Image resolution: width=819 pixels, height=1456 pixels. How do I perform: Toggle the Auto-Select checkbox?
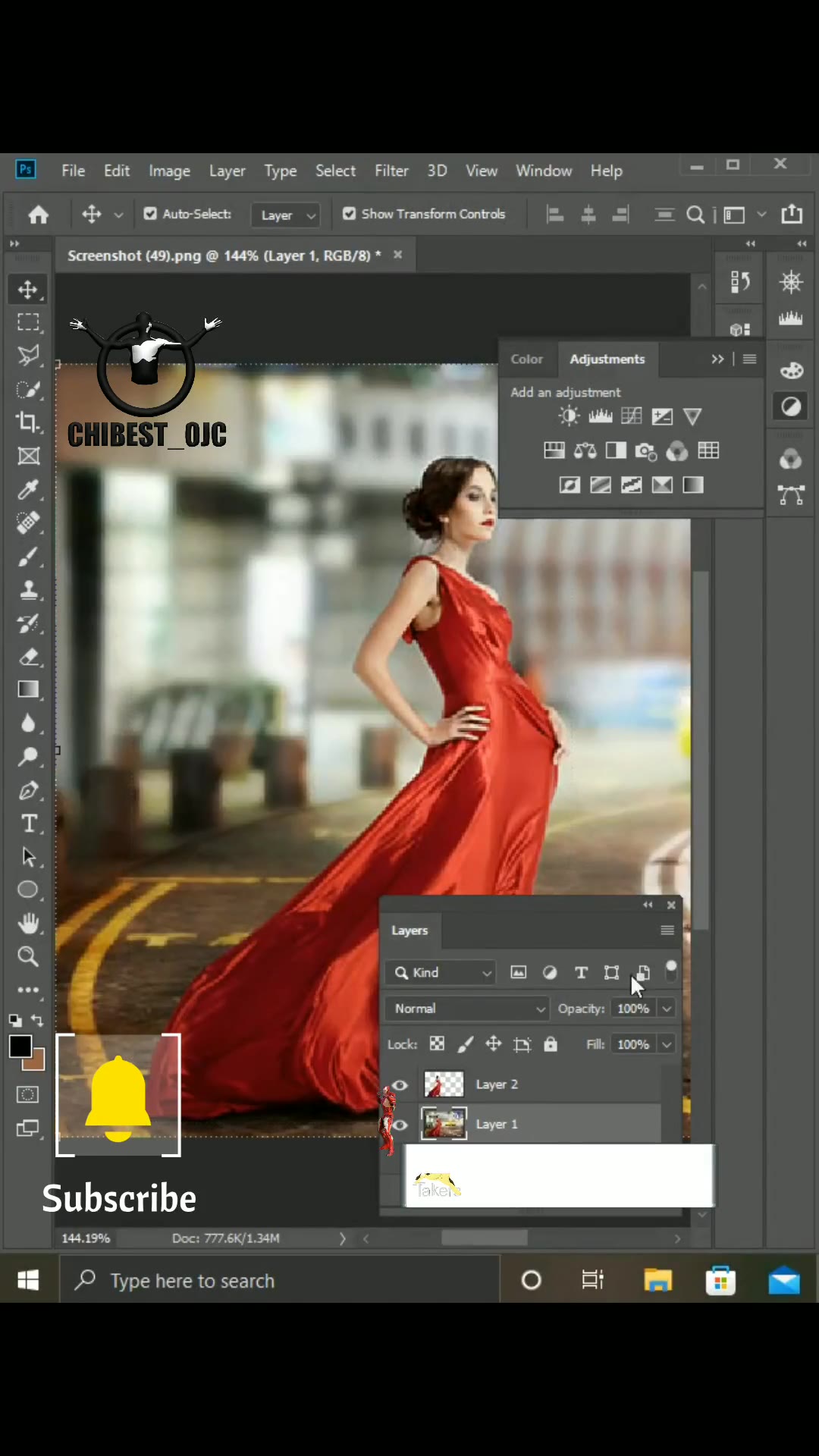150,214
